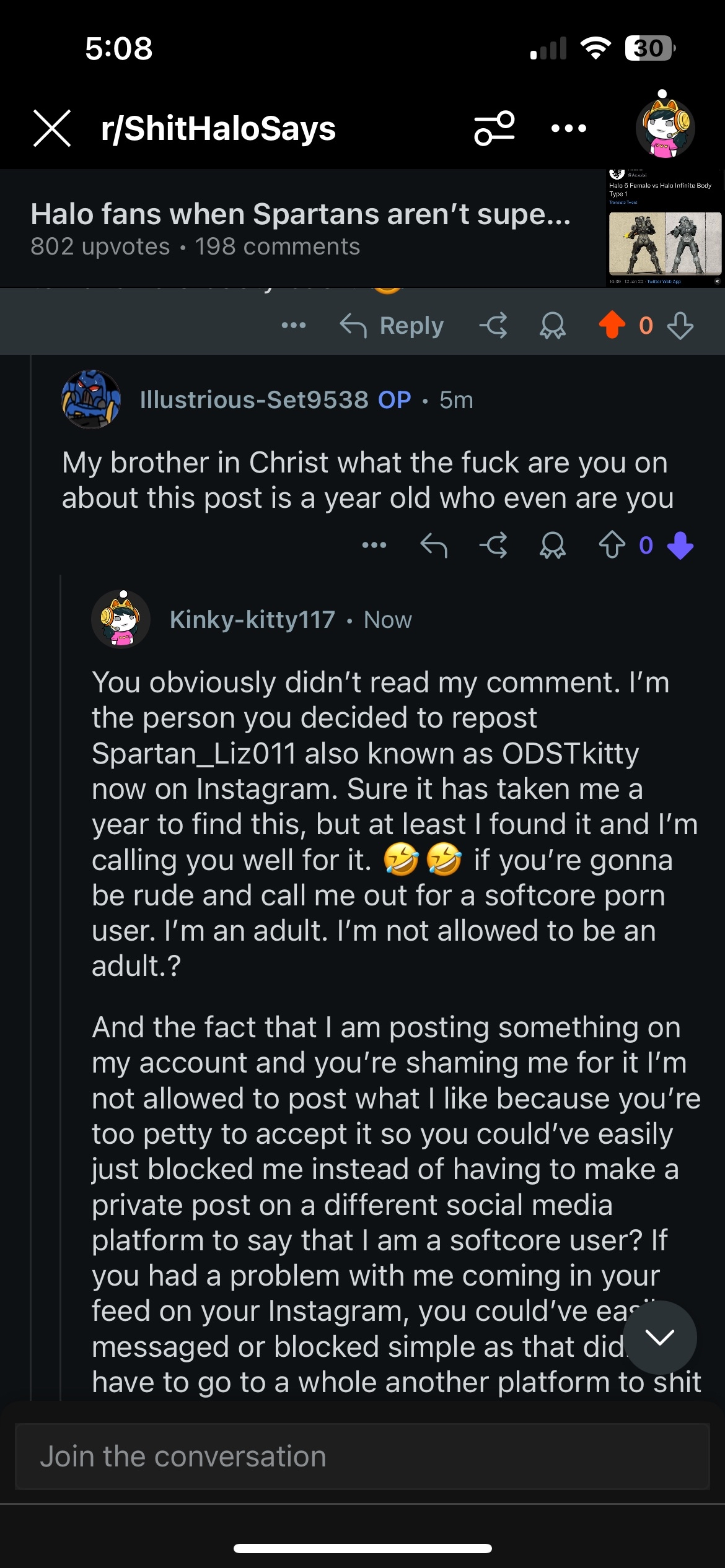Undo the downvote on Illustrious-Set9538's comment

pyautogui.click(x=680, y=545)
